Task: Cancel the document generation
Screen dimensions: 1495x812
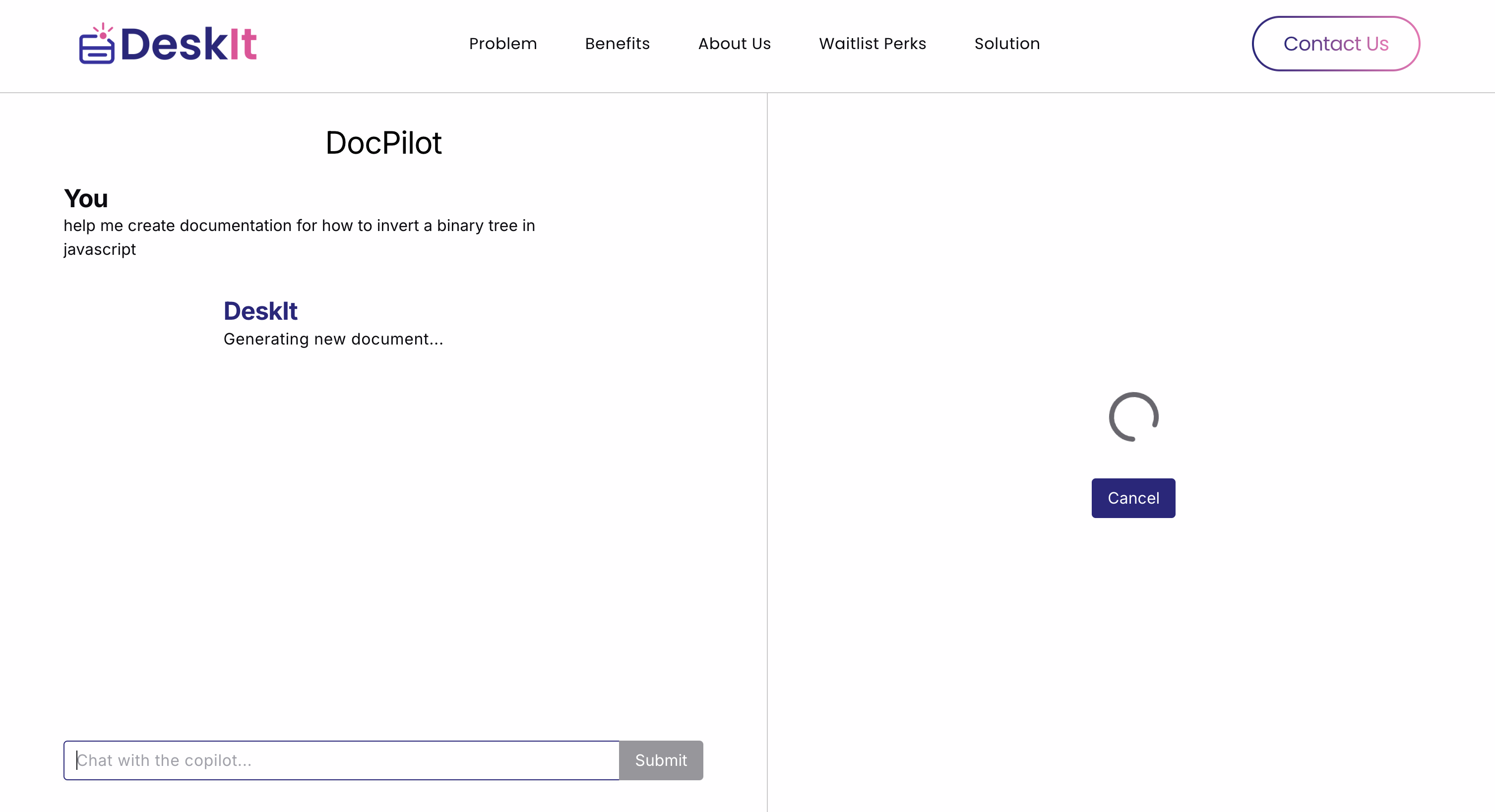Action: click(x=1133, y=498)
